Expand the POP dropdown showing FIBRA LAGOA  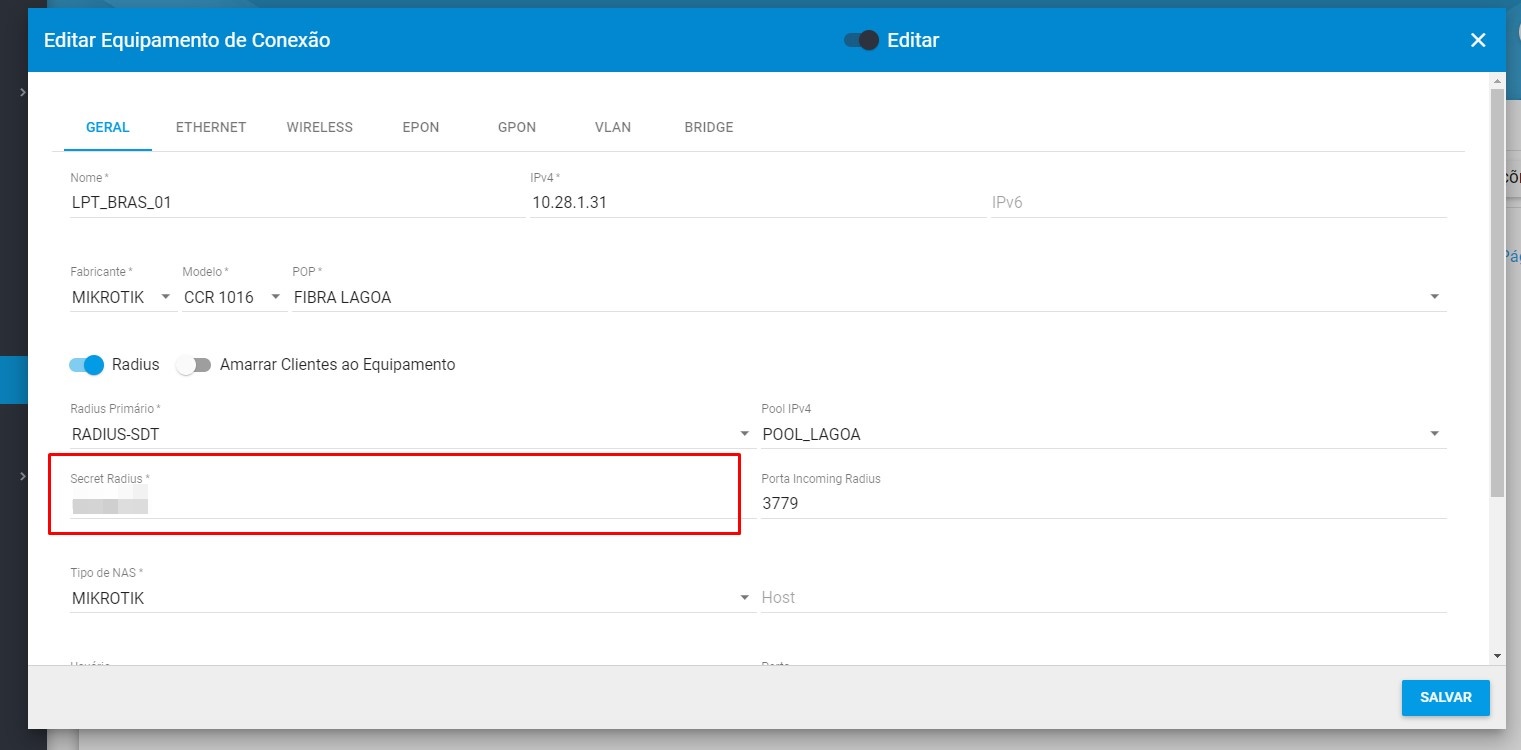point(869,297)
